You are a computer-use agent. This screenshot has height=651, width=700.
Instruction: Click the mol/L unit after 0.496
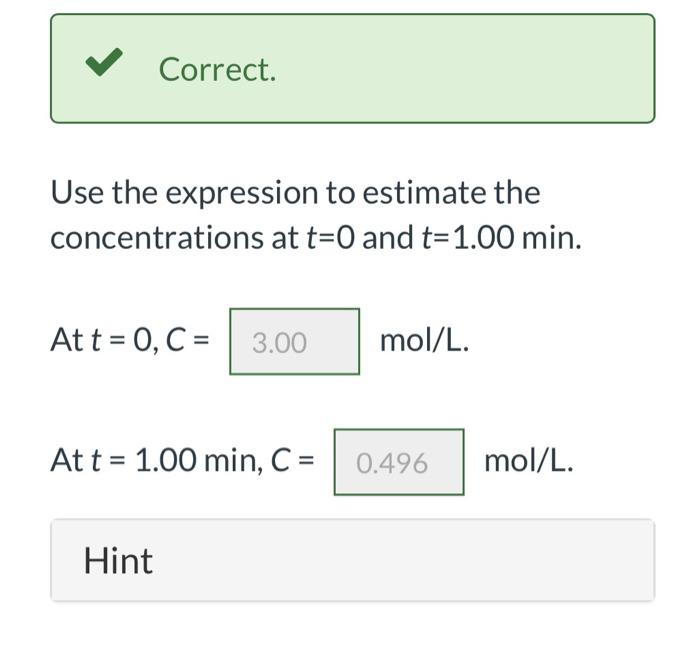point(529,460)
